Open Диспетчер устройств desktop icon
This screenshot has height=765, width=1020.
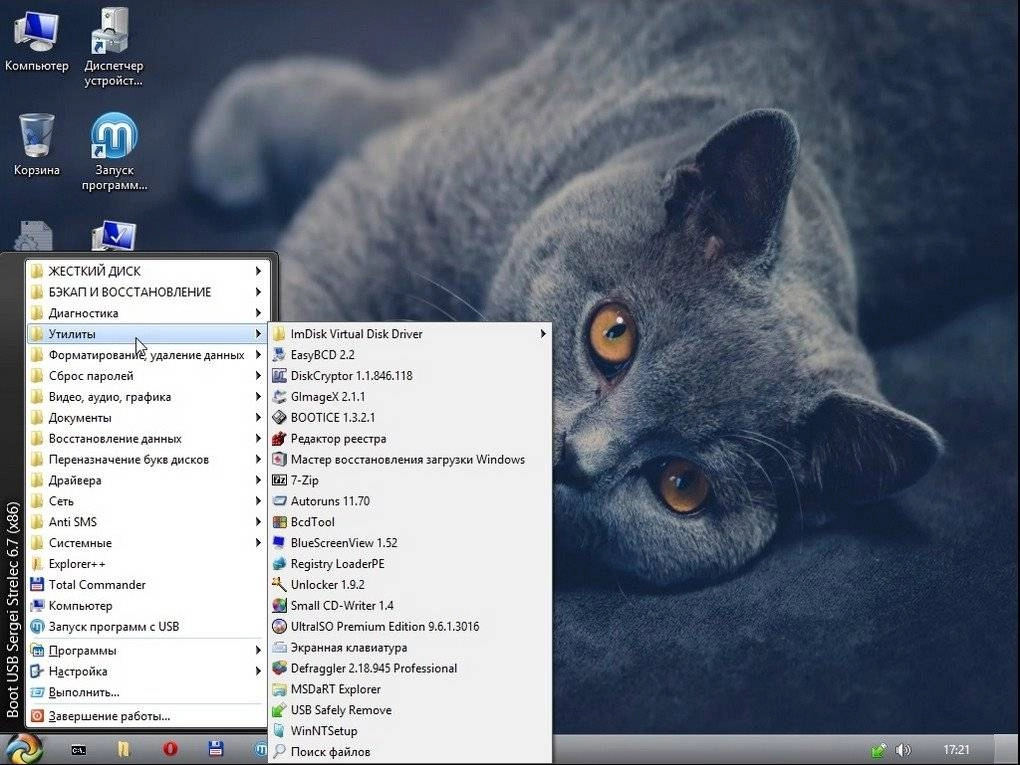[113, 47]
